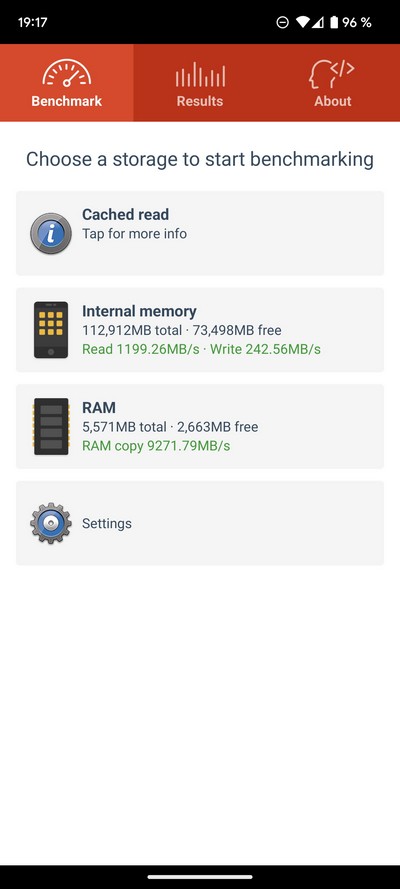Switch to the Results tab

coord(200,83)
